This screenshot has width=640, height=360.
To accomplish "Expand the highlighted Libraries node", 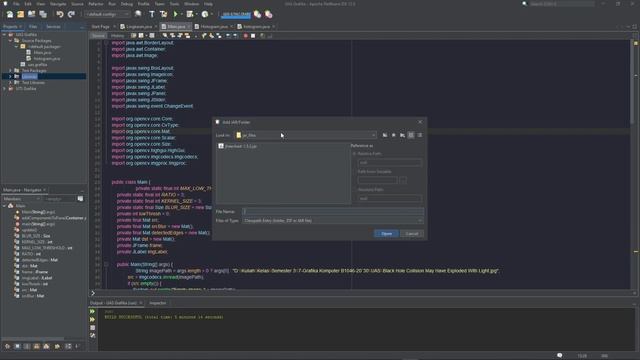I will 11,76.
